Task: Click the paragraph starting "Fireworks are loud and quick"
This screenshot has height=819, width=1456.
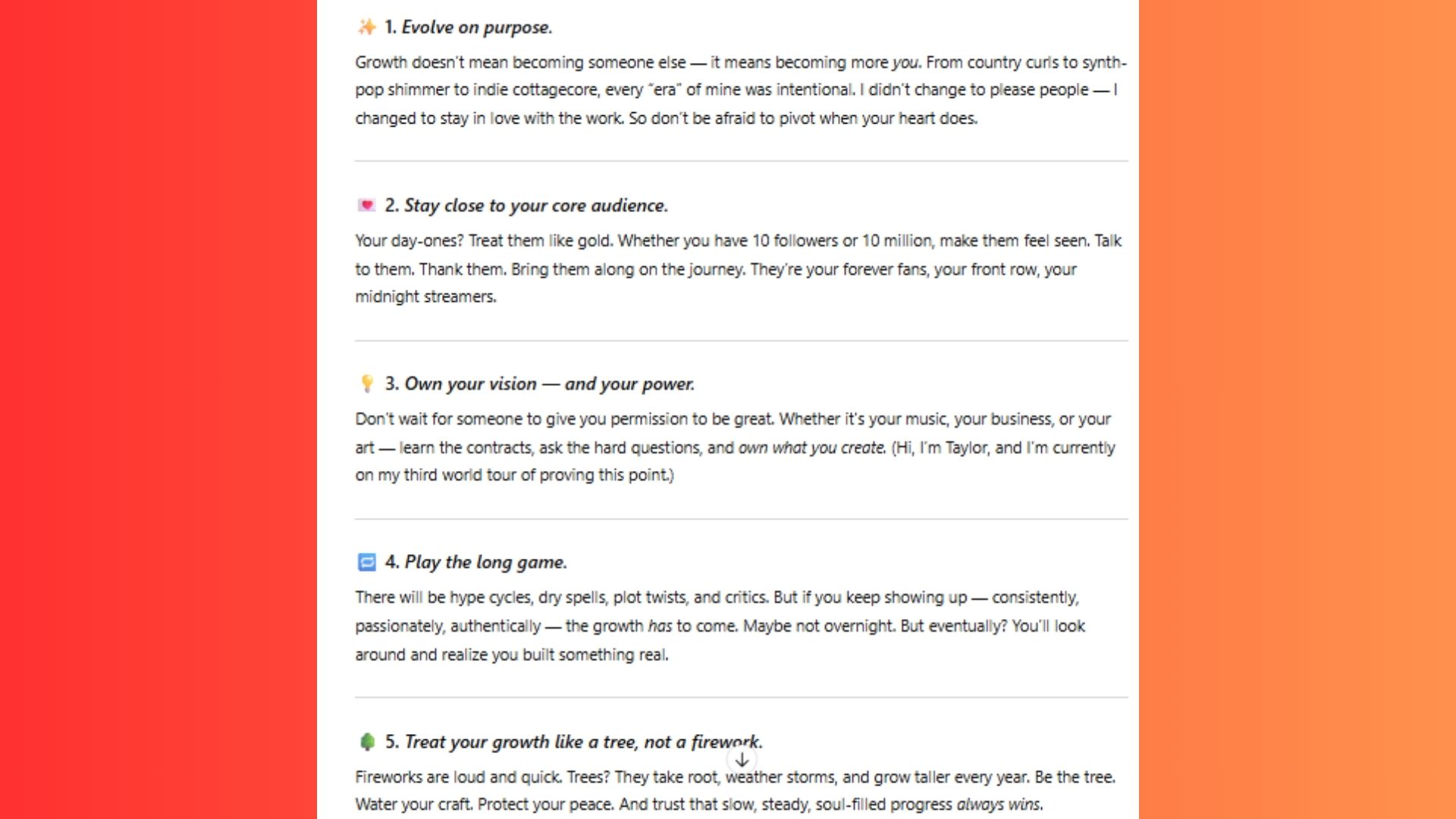Action: pos(734,790)
